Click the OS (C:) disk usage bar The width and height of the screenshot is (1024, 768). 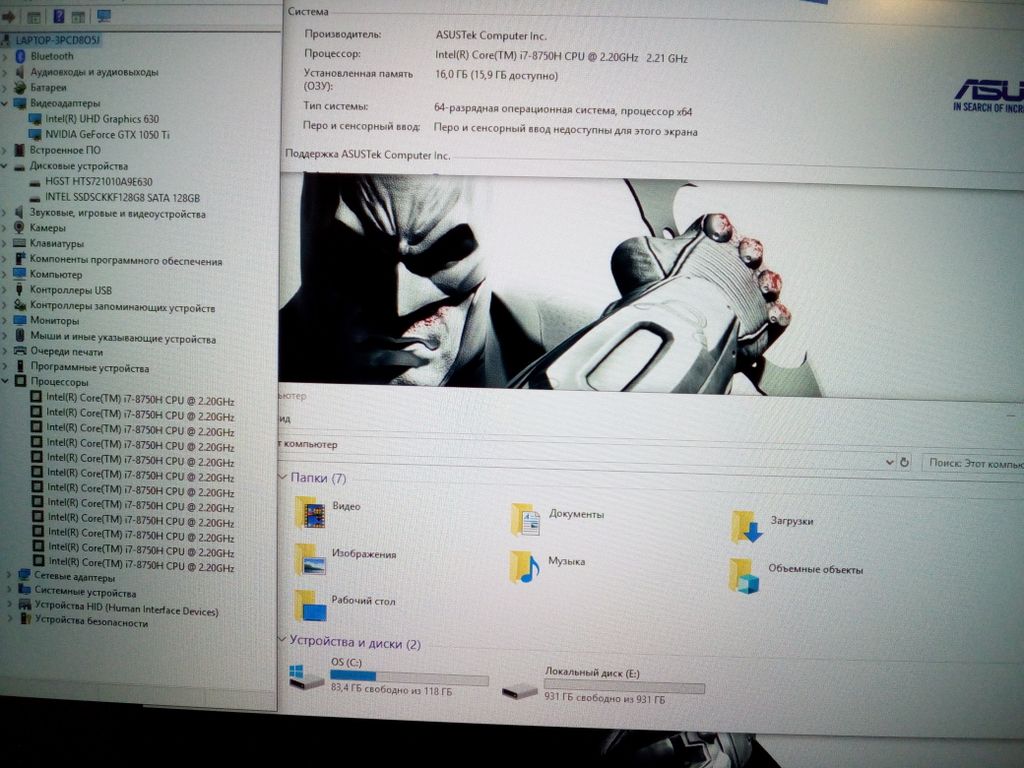pos(409,677)
